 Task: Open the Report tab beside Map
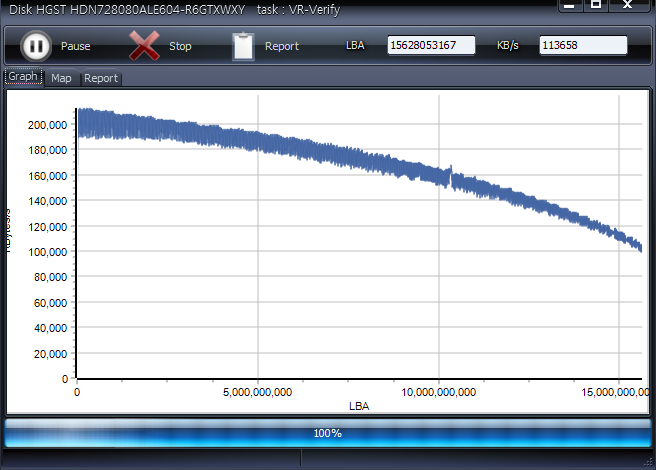coord(100,78)
